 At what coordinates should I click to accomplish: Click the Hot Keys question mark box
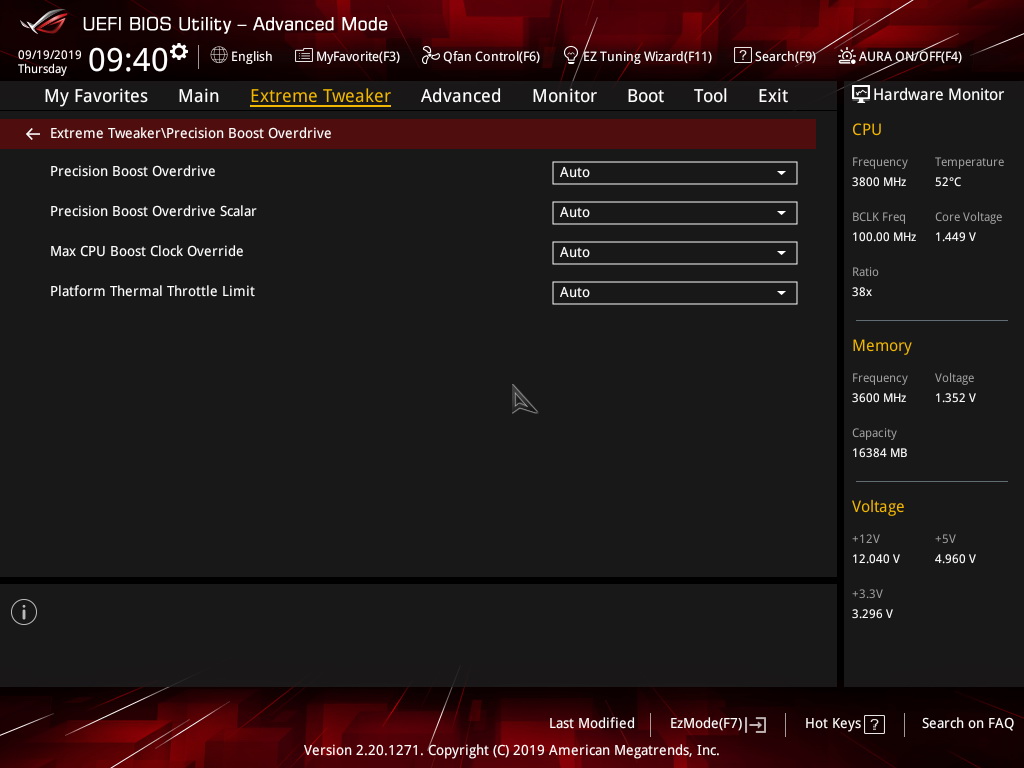tap(874, 724)
